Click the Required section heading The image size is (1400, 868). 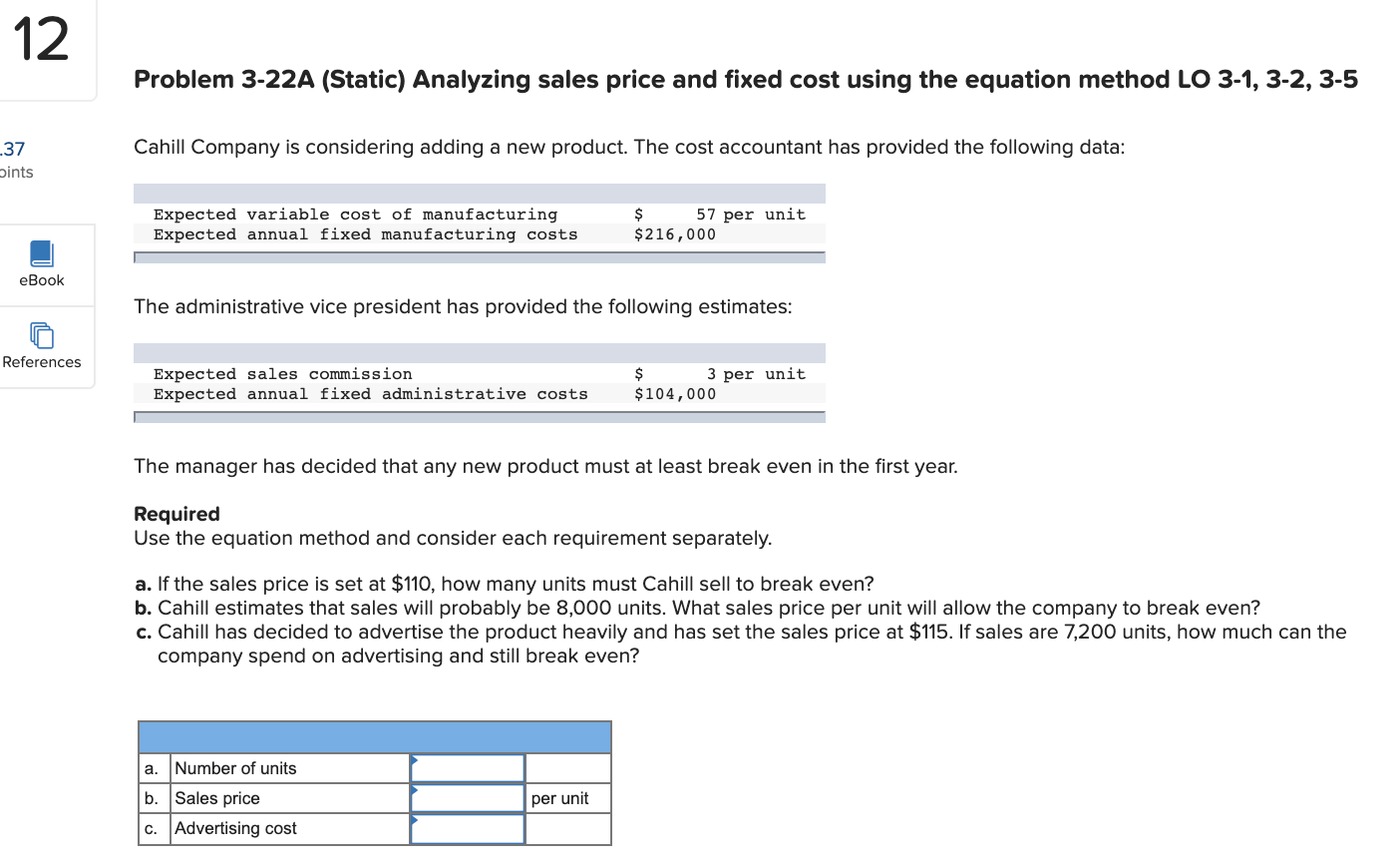click(176, 514)
